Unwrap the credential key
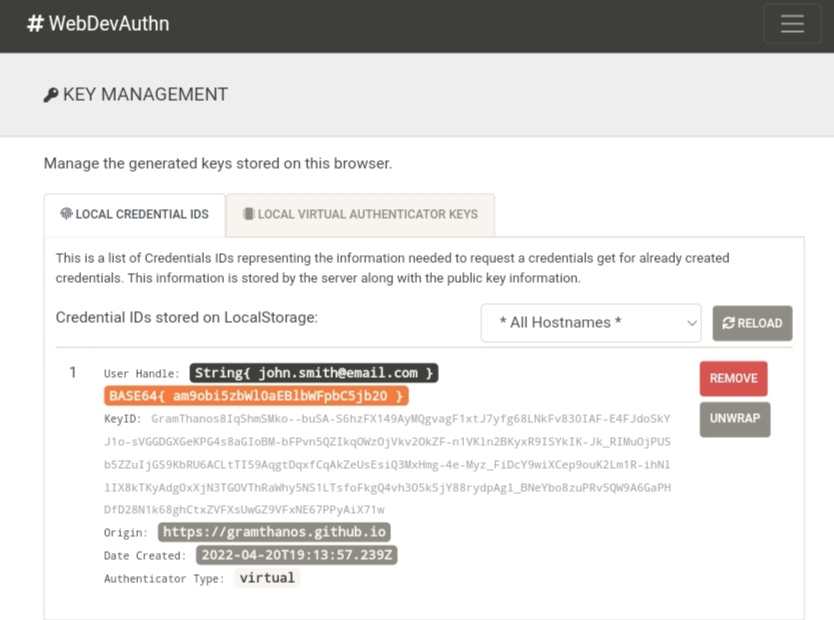The width and height of the screenshot is (834, 620). point(735,419)
